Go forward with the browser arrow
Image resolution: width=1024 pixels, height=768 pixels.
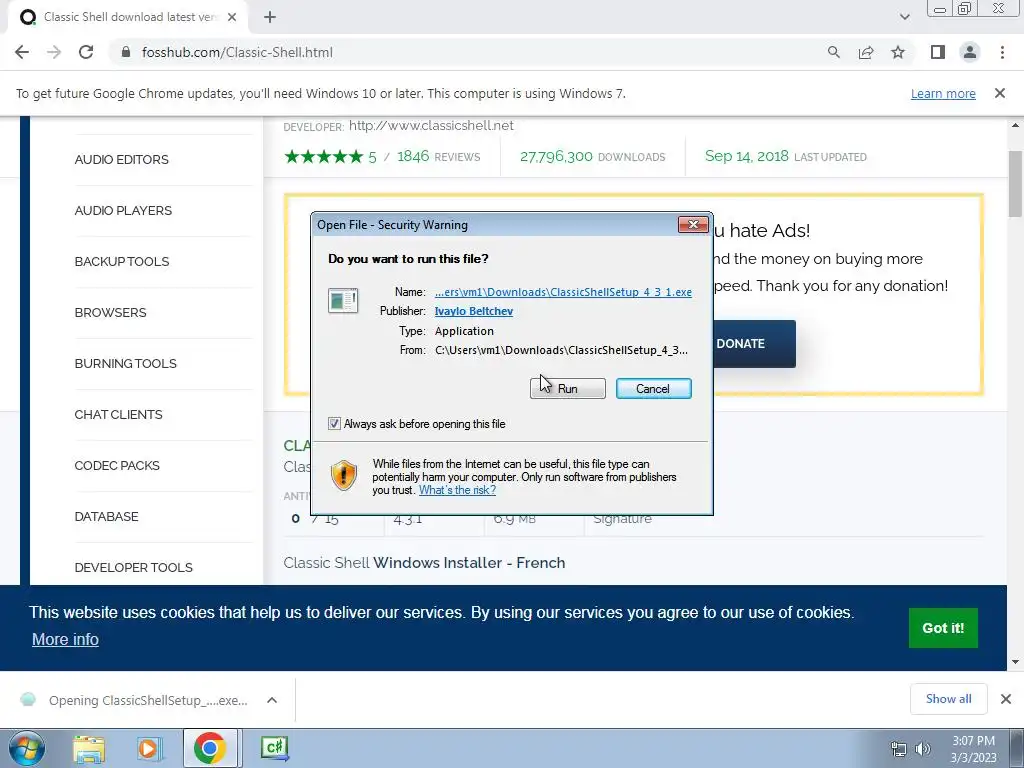(54, 52)
